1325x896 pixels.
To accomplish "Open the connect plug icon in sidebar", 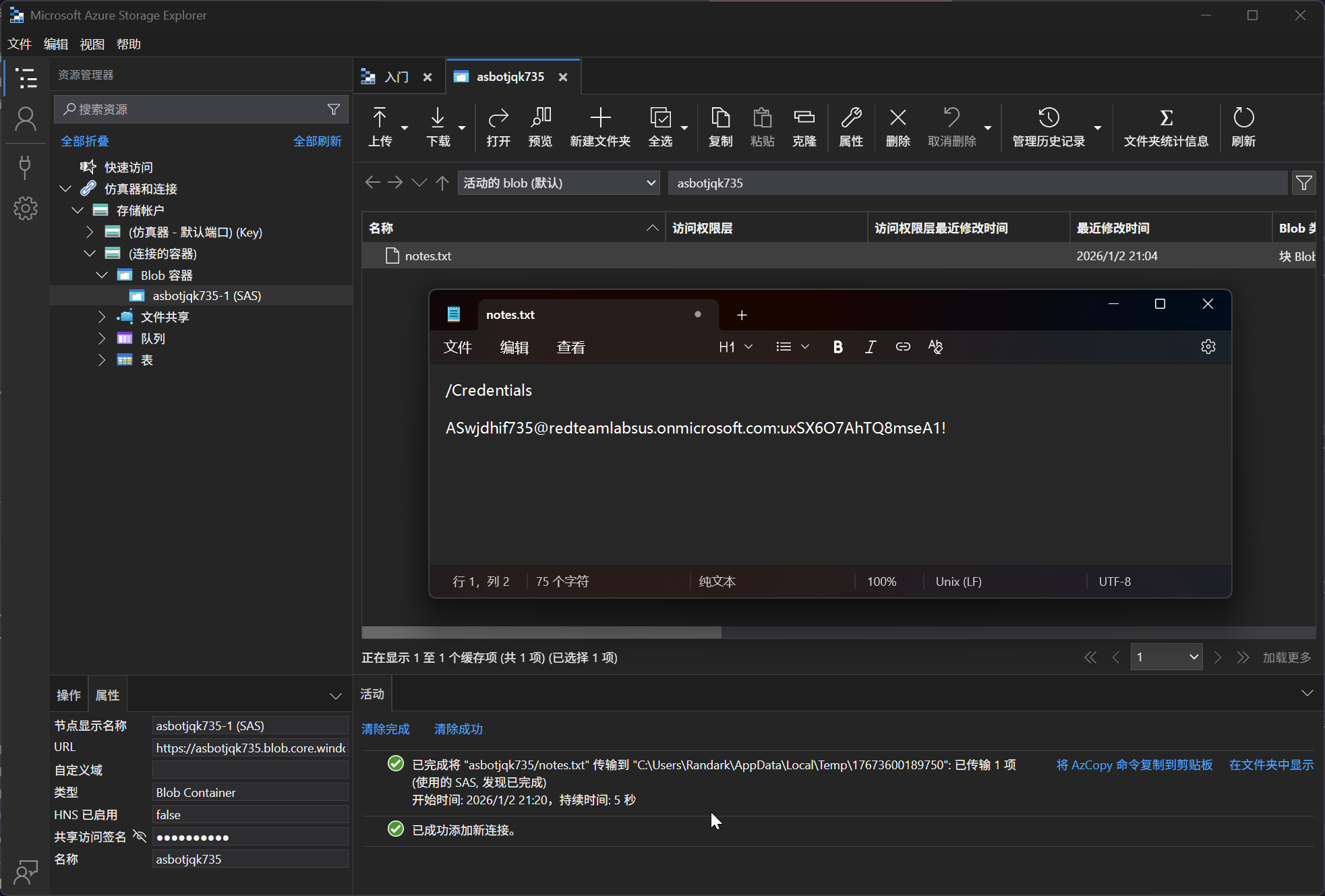I will point(25,167).
